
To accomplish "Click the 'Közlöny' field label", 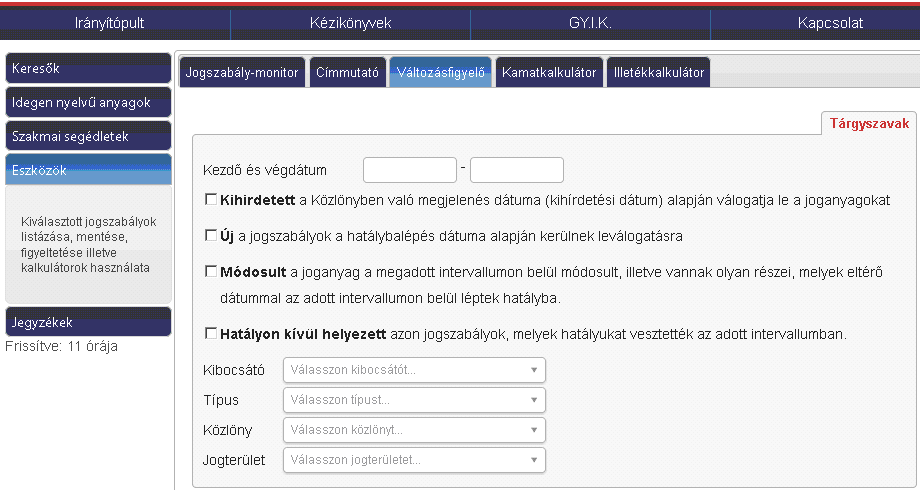I will tap(228, 430).
